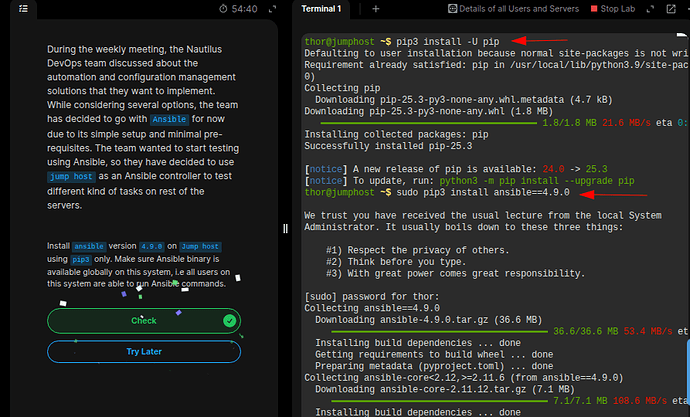This screenshot has height=417, width=690.
Task: Click the 4.9.0 version tag
Action: pos(152,246)
